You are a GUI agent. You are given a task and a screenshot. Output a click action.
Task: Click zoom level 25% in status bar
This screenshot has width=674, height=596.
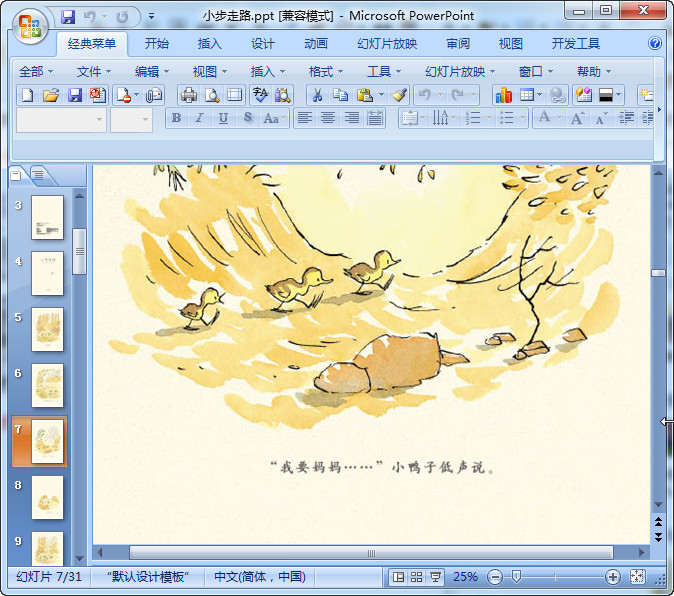click(x=465, y=577)
